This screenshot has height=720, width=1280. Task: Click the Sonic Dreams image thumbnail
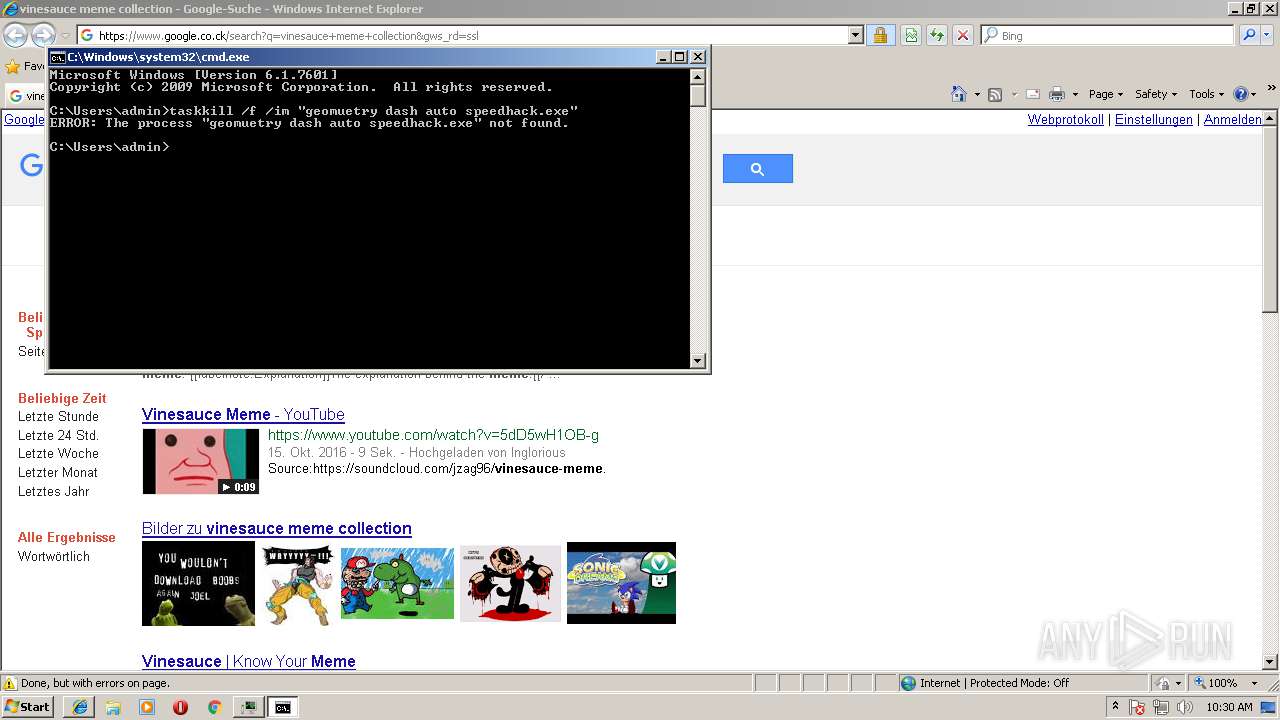(621, 583)
